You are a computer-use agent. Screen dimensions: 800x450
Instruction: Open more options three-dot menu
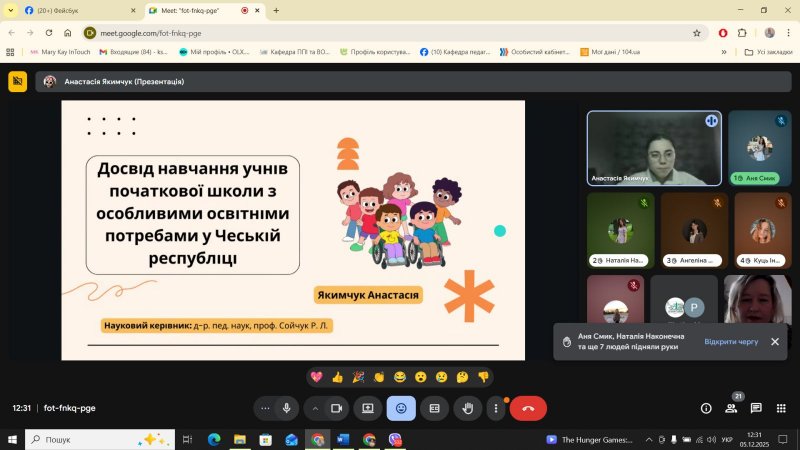click(x=497, y=408)
